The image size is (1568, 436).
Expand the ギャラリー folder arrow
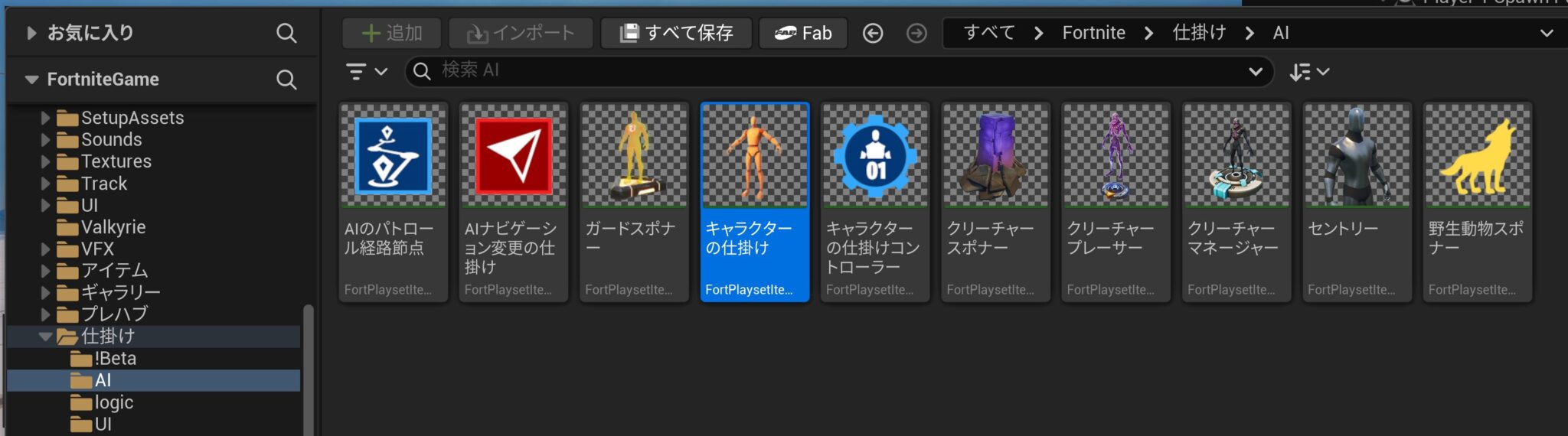[x=45, y=293]
